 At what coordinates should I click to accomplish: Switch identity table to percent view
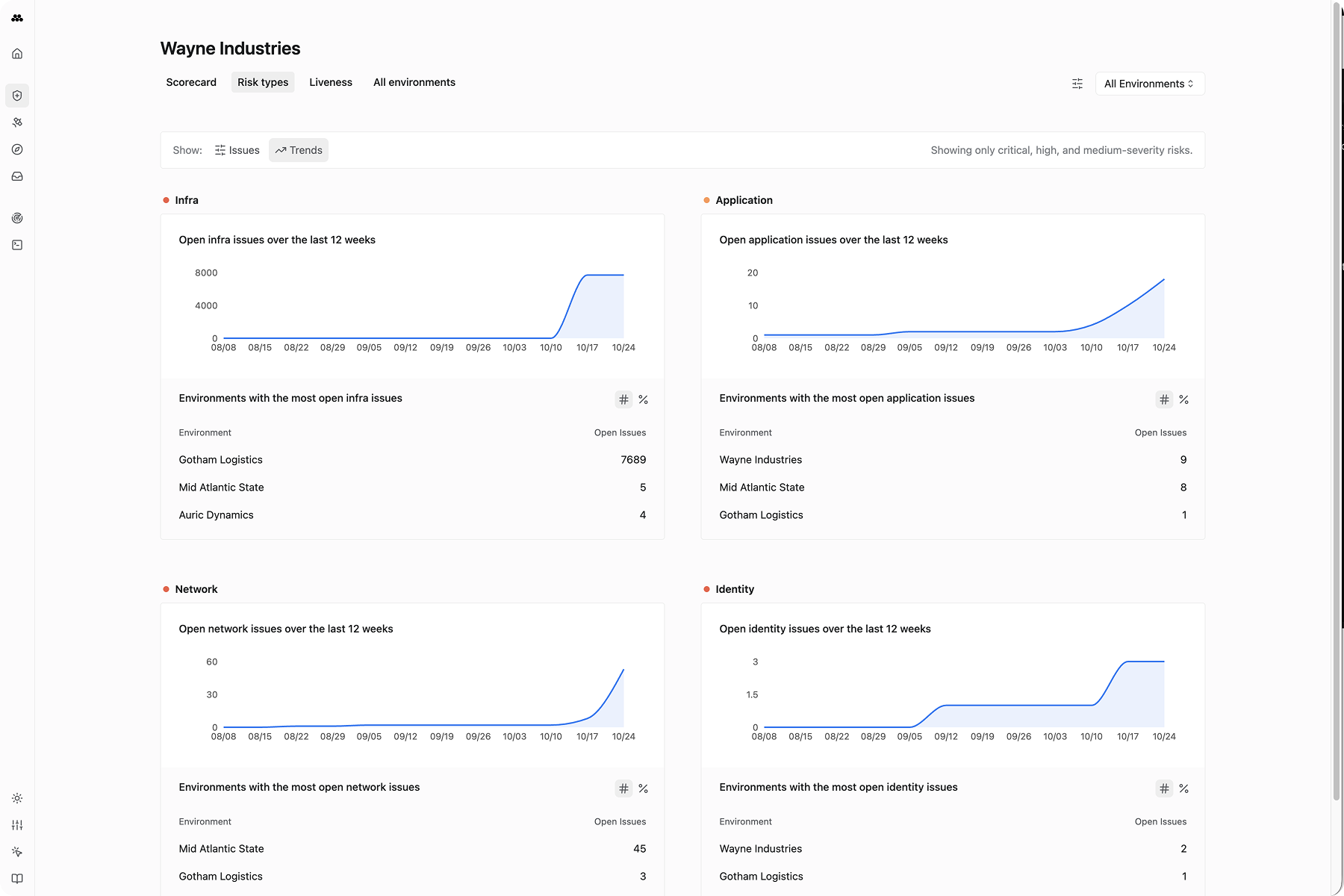click(1183, 788)
